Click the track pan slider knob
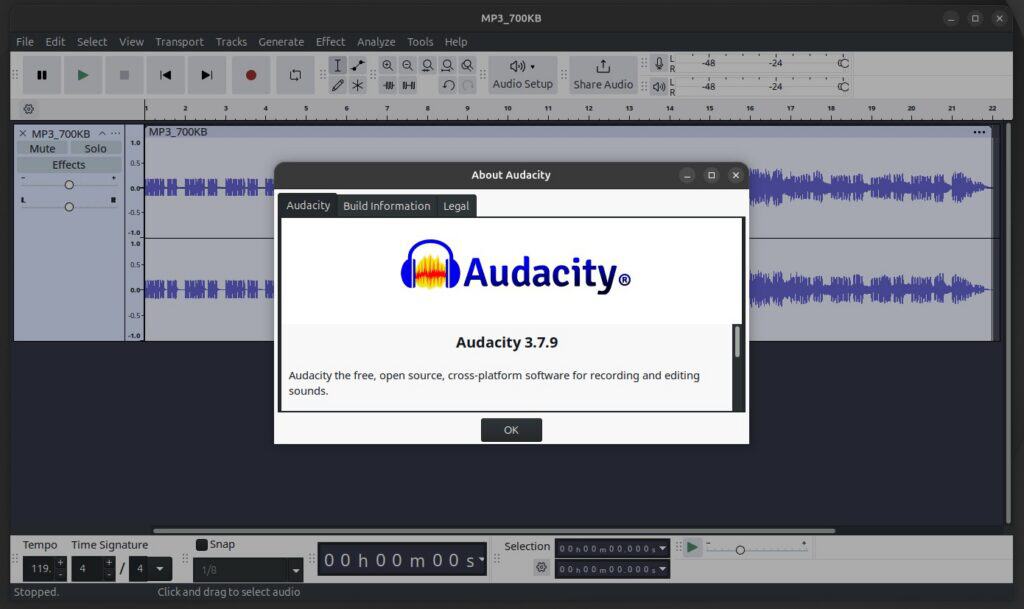Viewport: 1024px width, 609px height. pos(69,207)
